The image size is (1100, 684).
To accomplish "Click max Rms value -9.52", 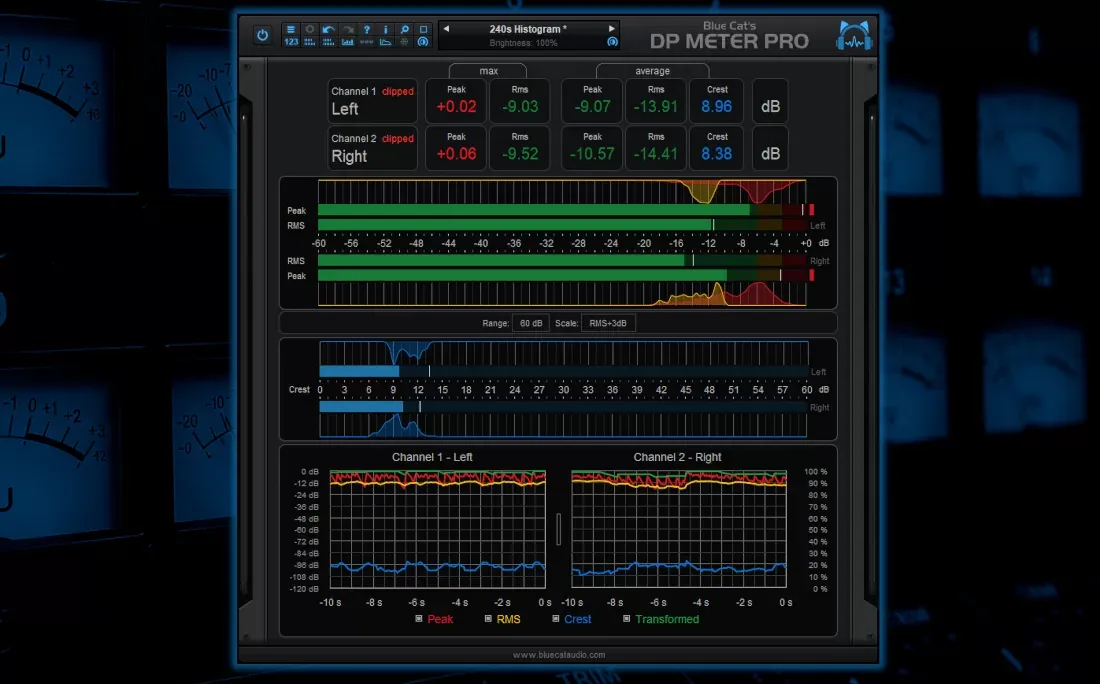I will (520, 154).
